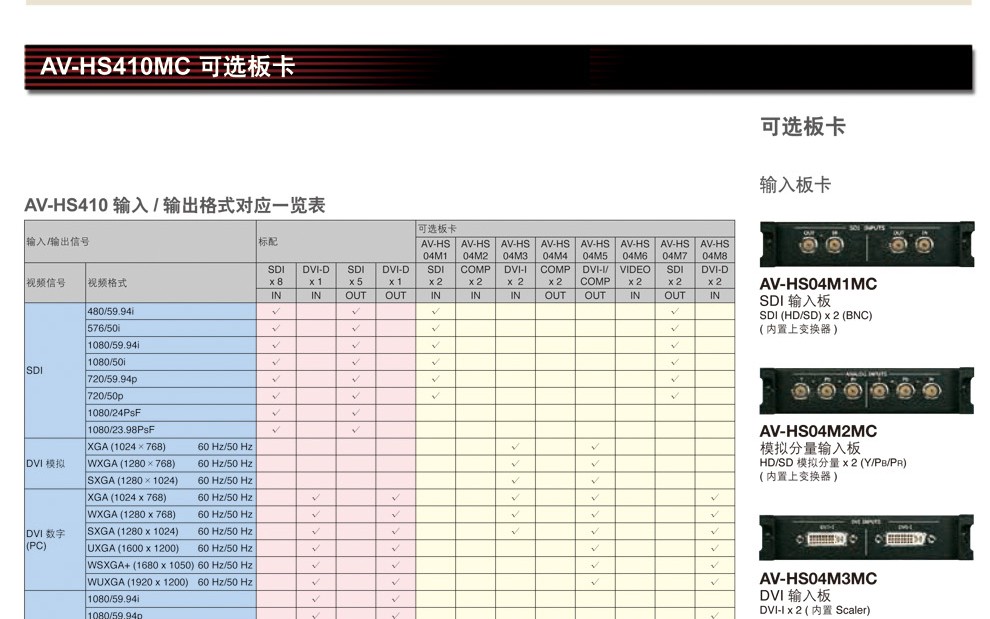This screenshot has height=619, width=990.
Task: Click 'WXGA (1280 x 768)' row under DVI 数字
Action: [132, 514]
